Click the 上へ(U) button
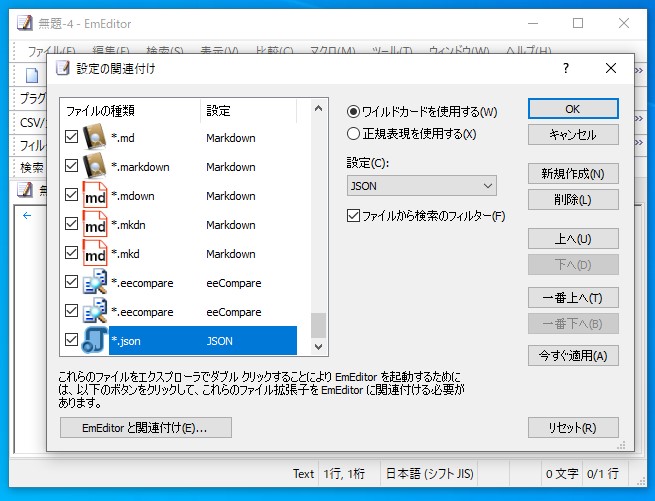This screenshot has width=655, height=501. click(573, 239)
